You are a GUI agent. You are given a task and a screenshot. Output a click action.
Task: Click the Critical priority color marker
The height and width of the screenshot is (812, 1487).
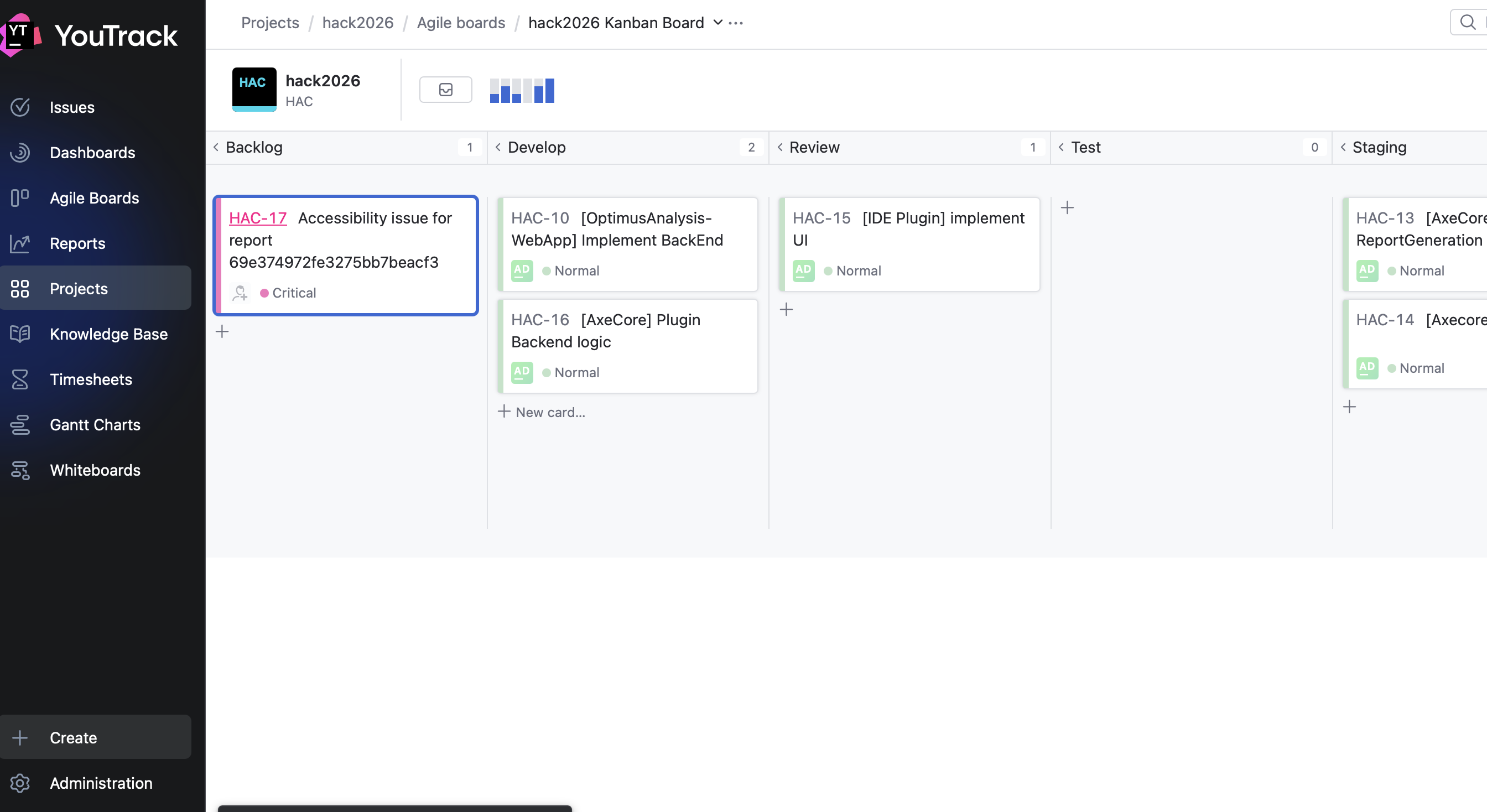[x=264, y=293]
